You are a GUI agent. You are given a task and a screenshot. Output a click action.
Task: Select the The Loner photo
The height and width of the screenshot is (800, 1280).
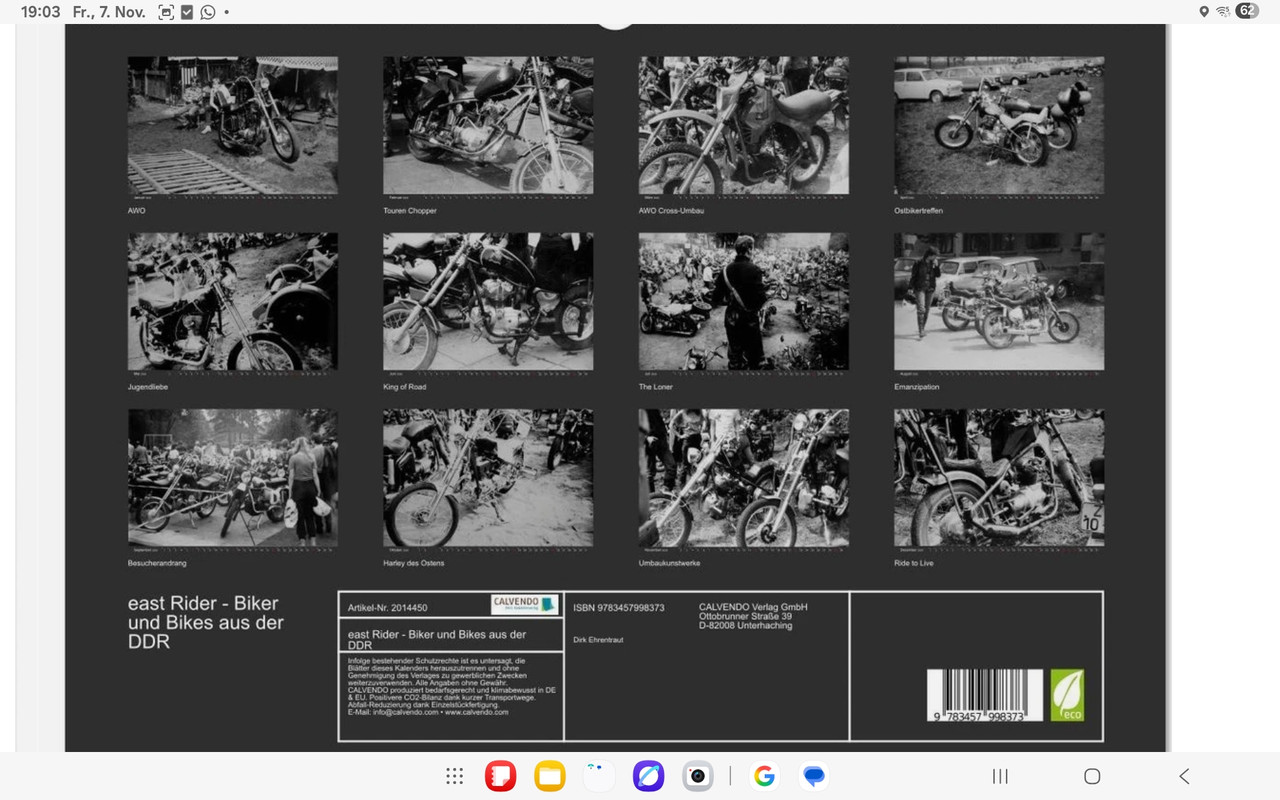[x=744, y=301]
